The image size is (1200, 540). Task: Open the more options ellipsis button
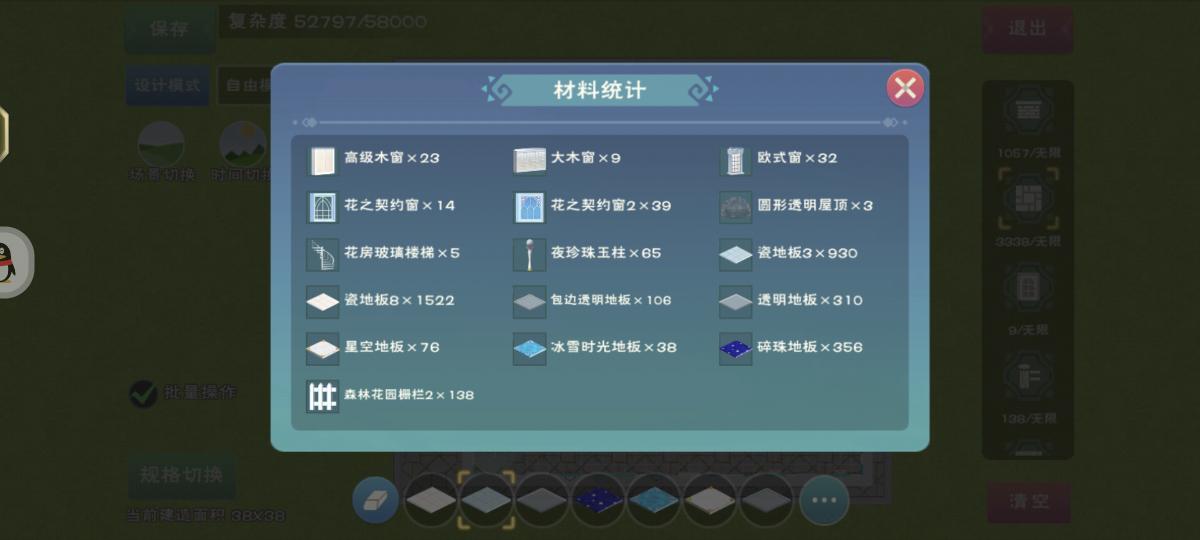[x=824, y=501]
